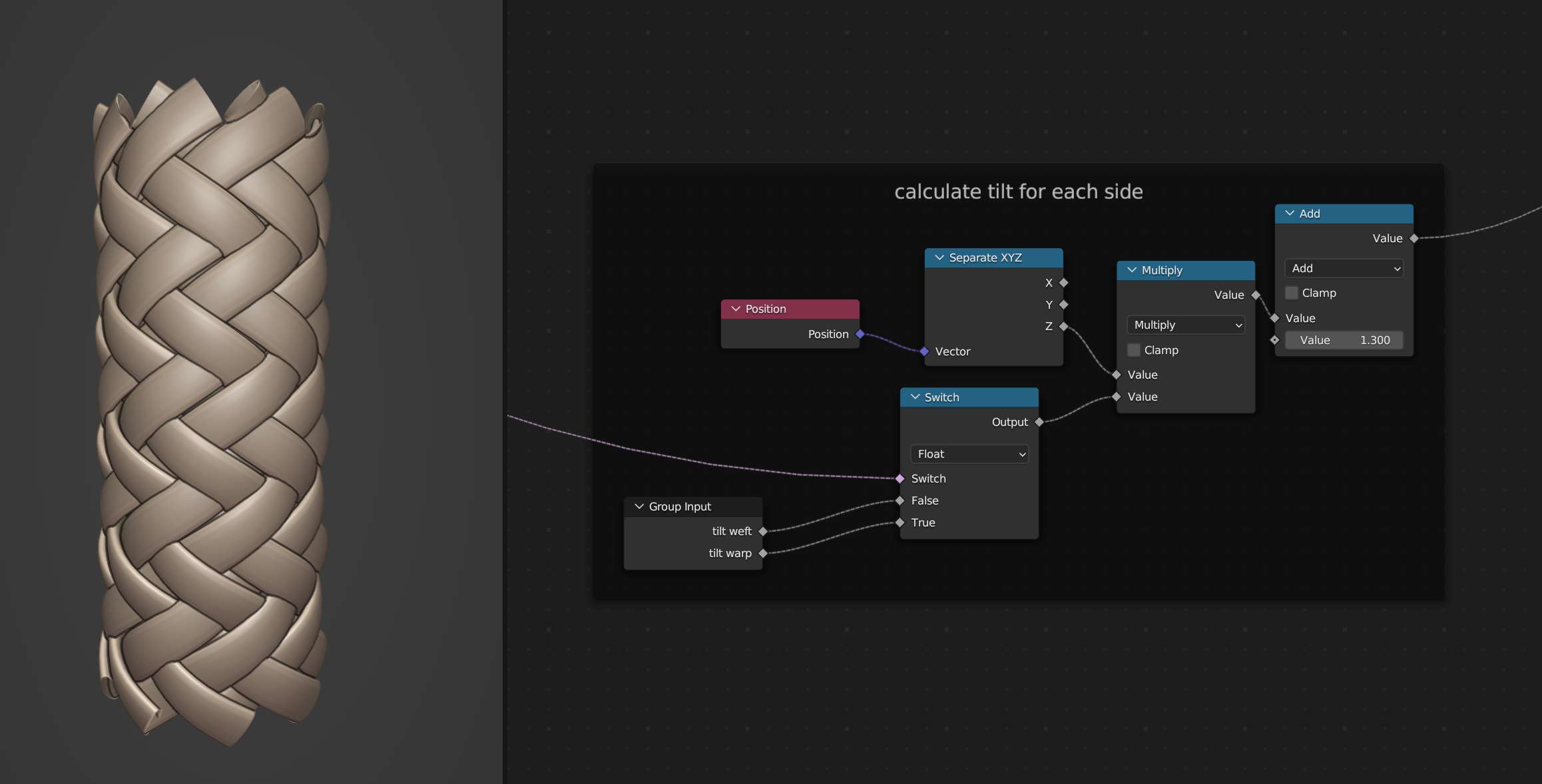
Task: Click the Separate XYZ Vector input socket
Action: tap(924, 351)
